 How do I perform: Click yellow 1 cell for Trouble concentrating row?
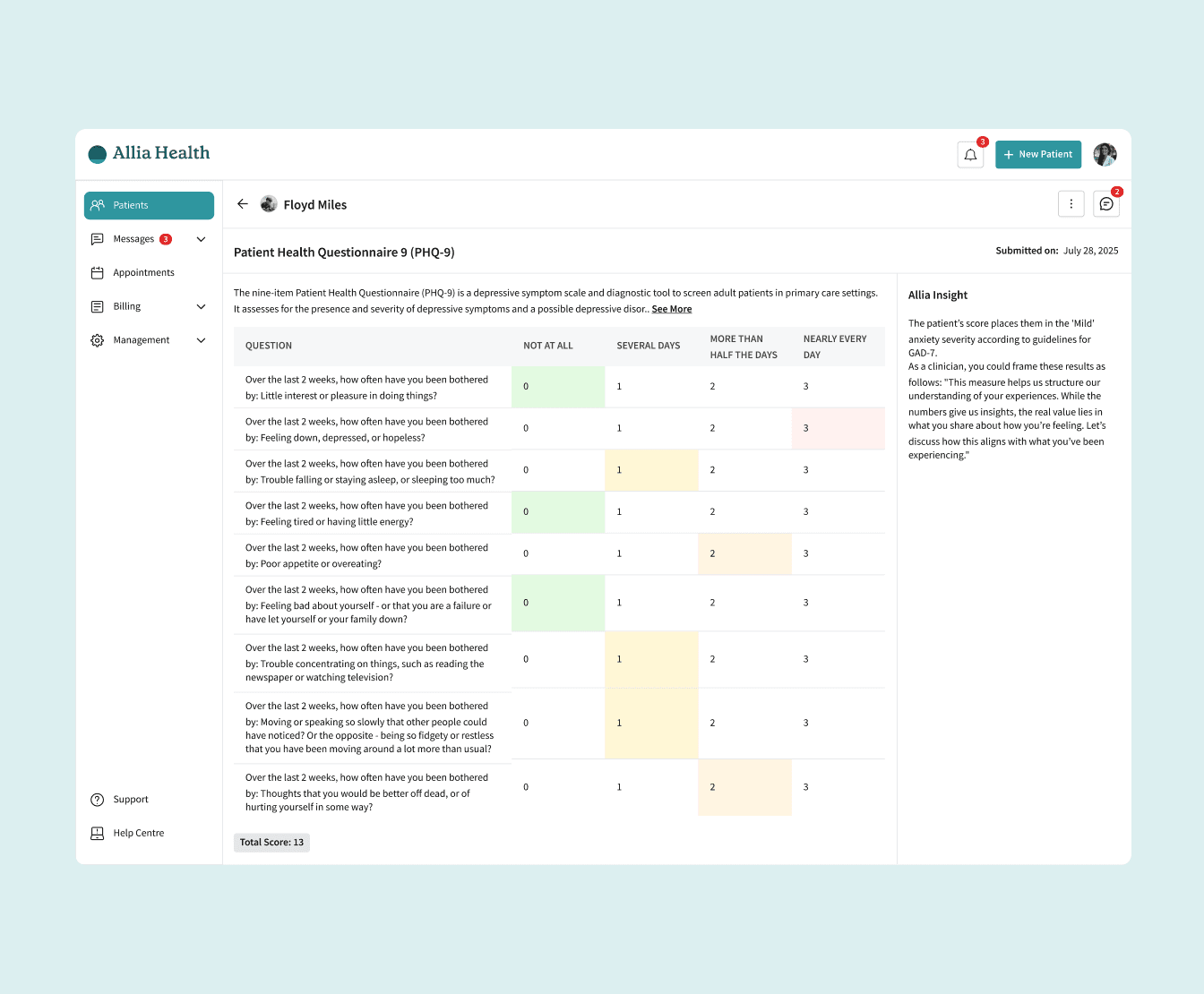651,659
